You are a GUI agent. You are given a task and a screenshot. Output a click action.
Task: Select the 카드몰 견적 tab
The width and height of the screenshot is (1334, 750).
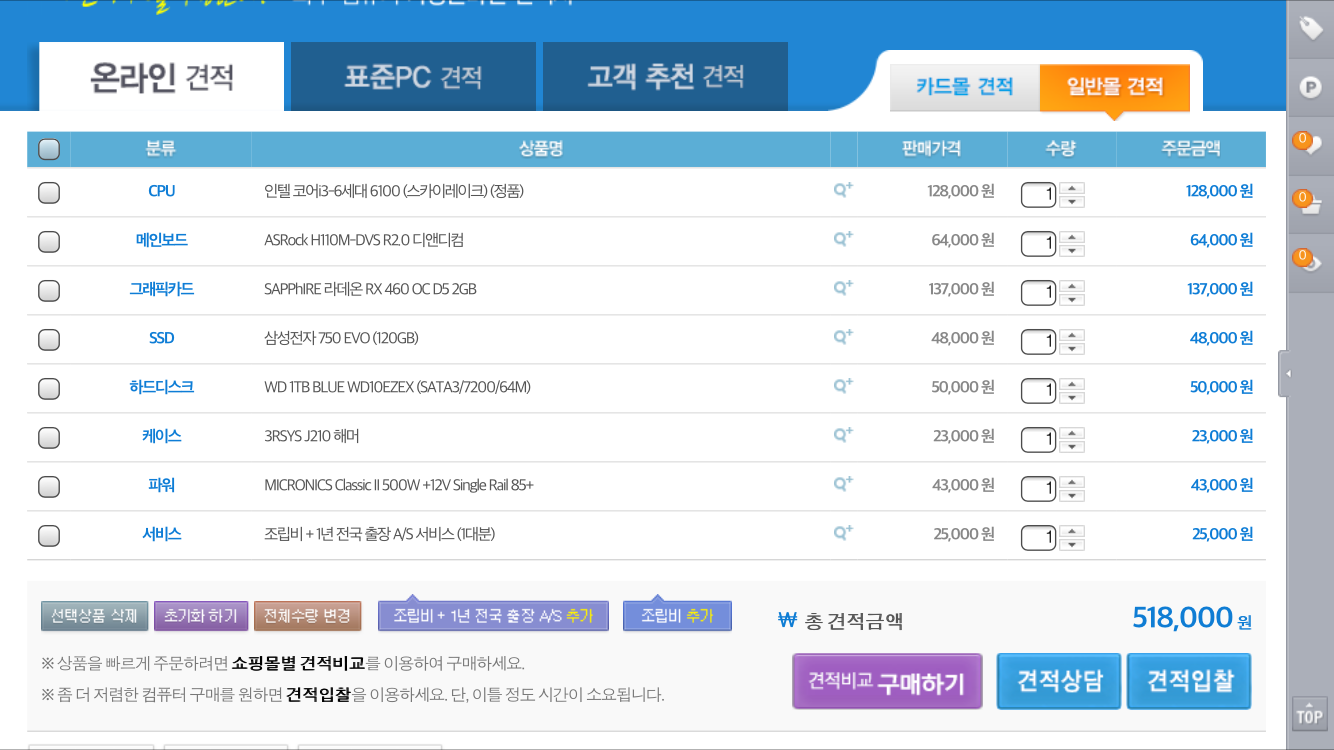[x=964, y=87]
